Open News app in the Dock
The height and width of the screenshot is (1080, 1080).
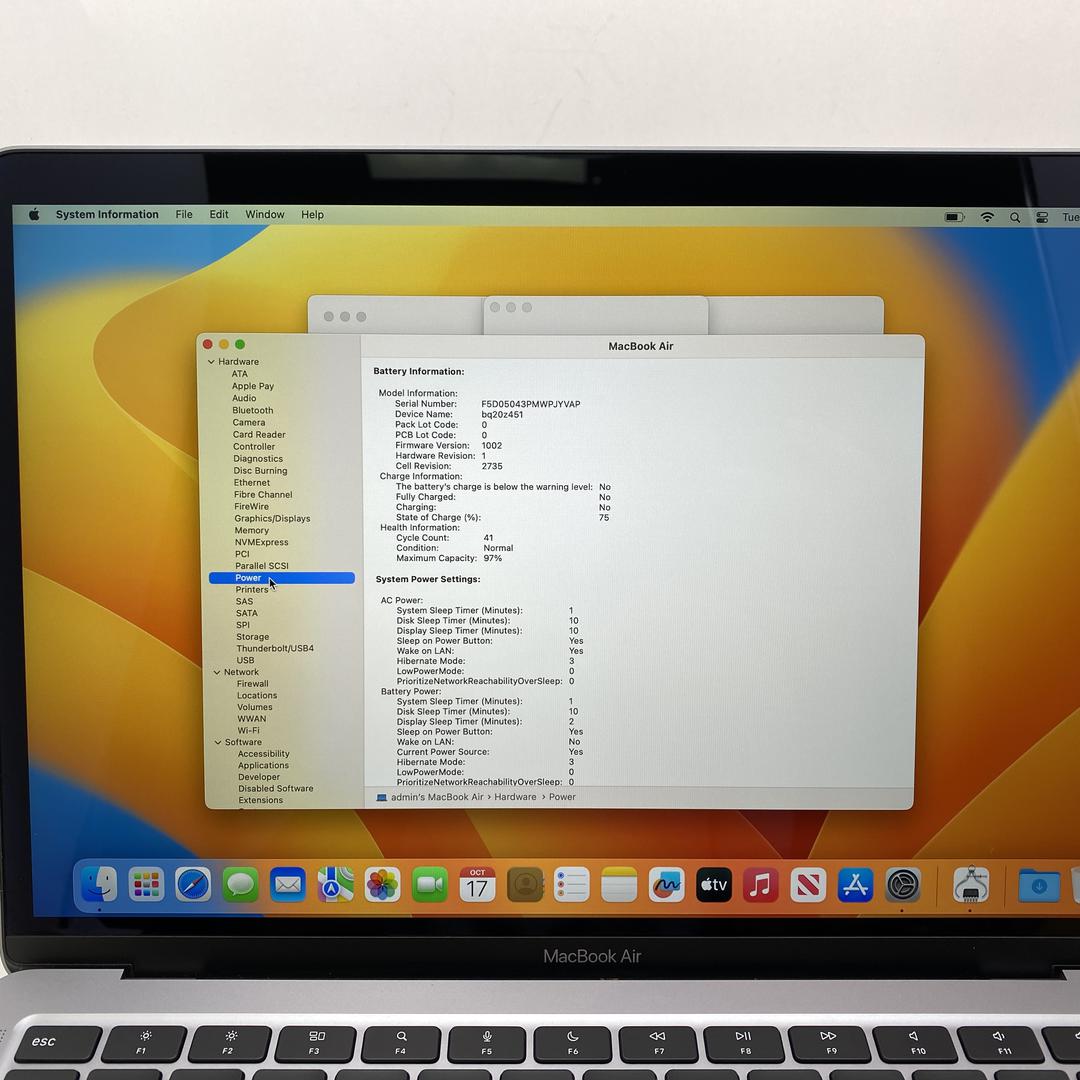808,884
